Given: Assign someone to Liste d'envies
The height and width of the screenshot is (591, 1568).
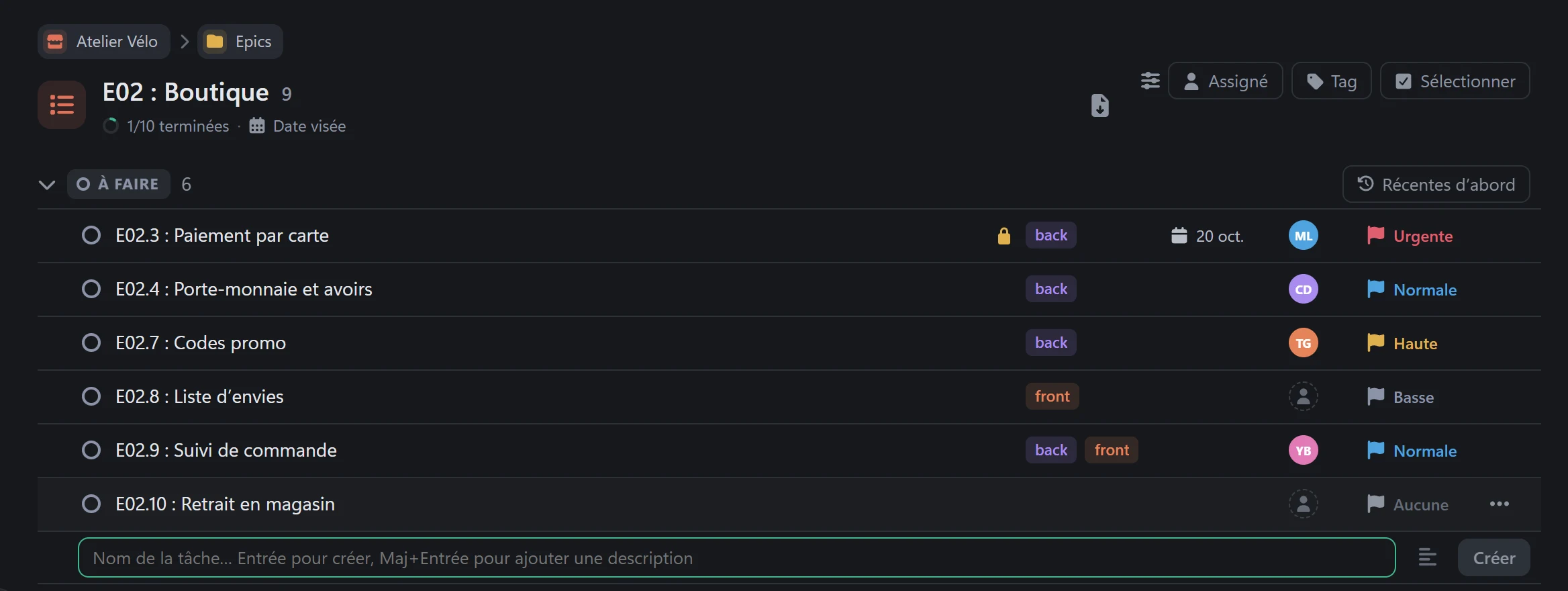Looking at the screenshot, I should [1304, 397].
